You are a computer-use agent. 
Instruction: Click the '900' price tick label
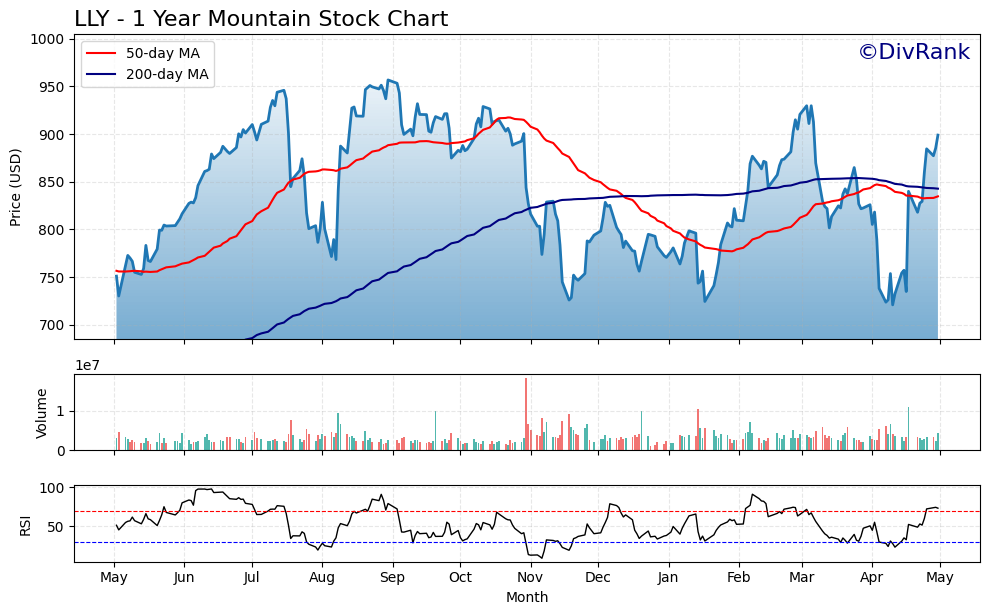point(52,135)
